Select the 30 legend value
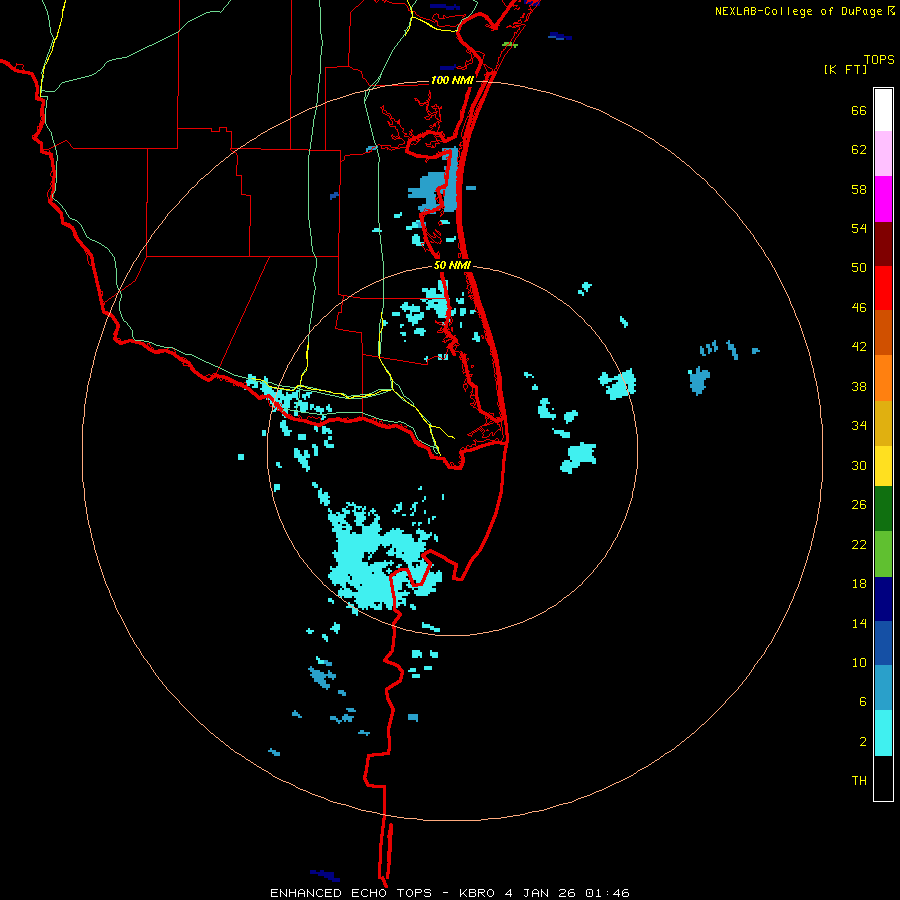 click(859, 465)
